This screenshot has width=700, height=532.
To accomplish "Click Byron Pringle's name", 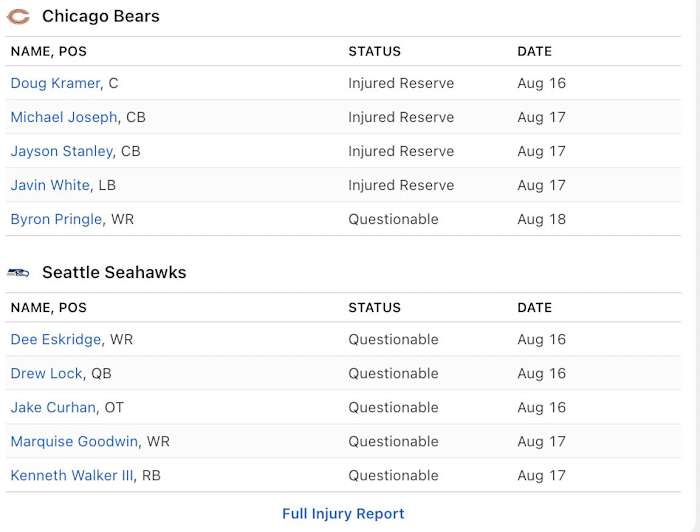I will coord(56,219).
